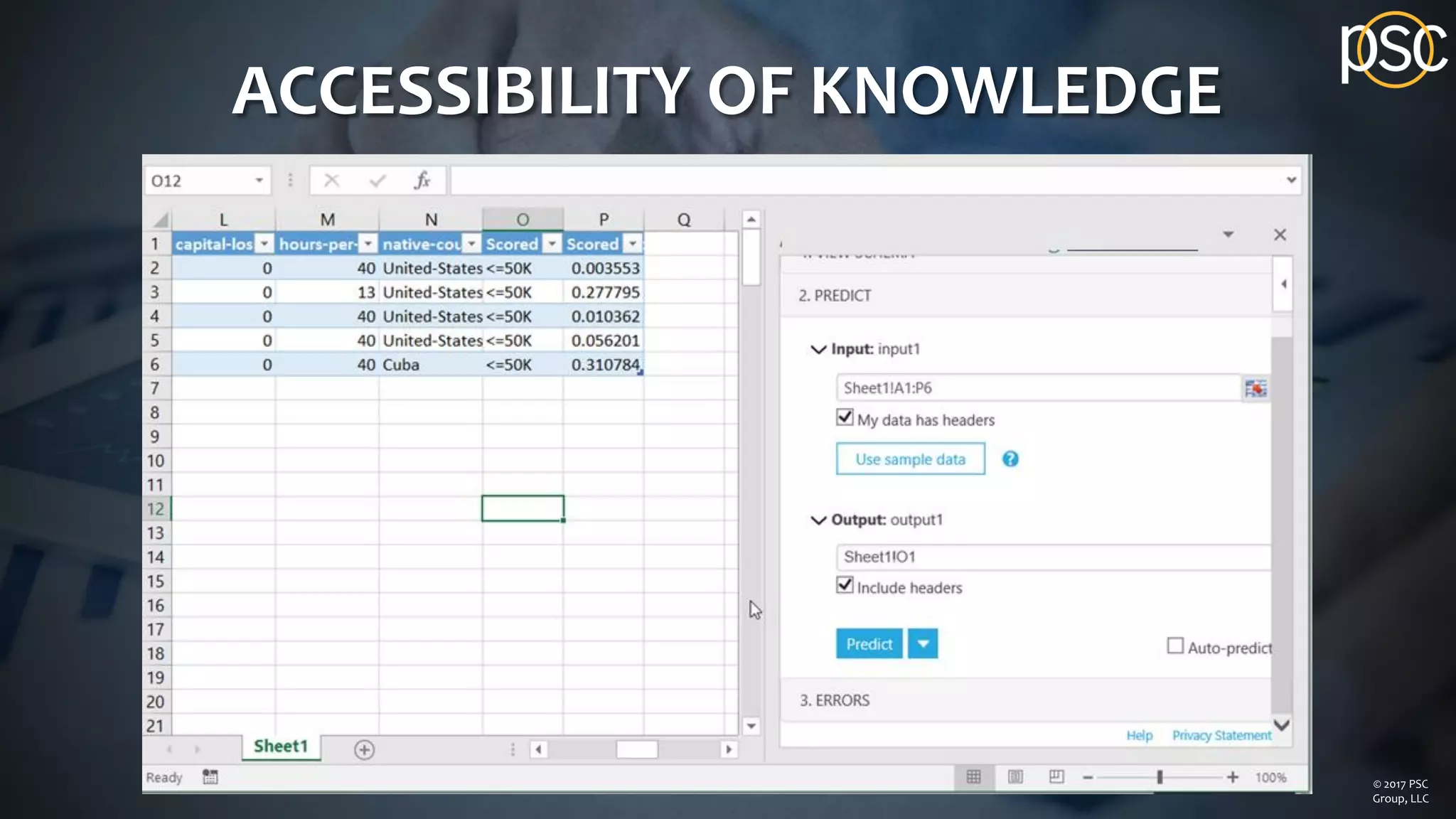Viewport: 1456px width, 819px height.
Task: Close the task pane with the X
Action: coord(1280,235)
